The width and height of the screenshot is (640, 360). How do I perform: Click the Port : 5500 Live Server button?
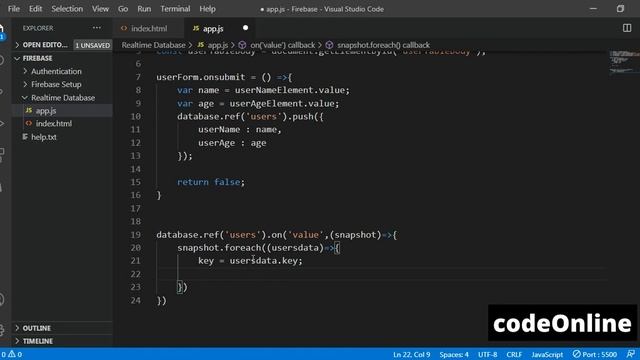click(594, 354)
